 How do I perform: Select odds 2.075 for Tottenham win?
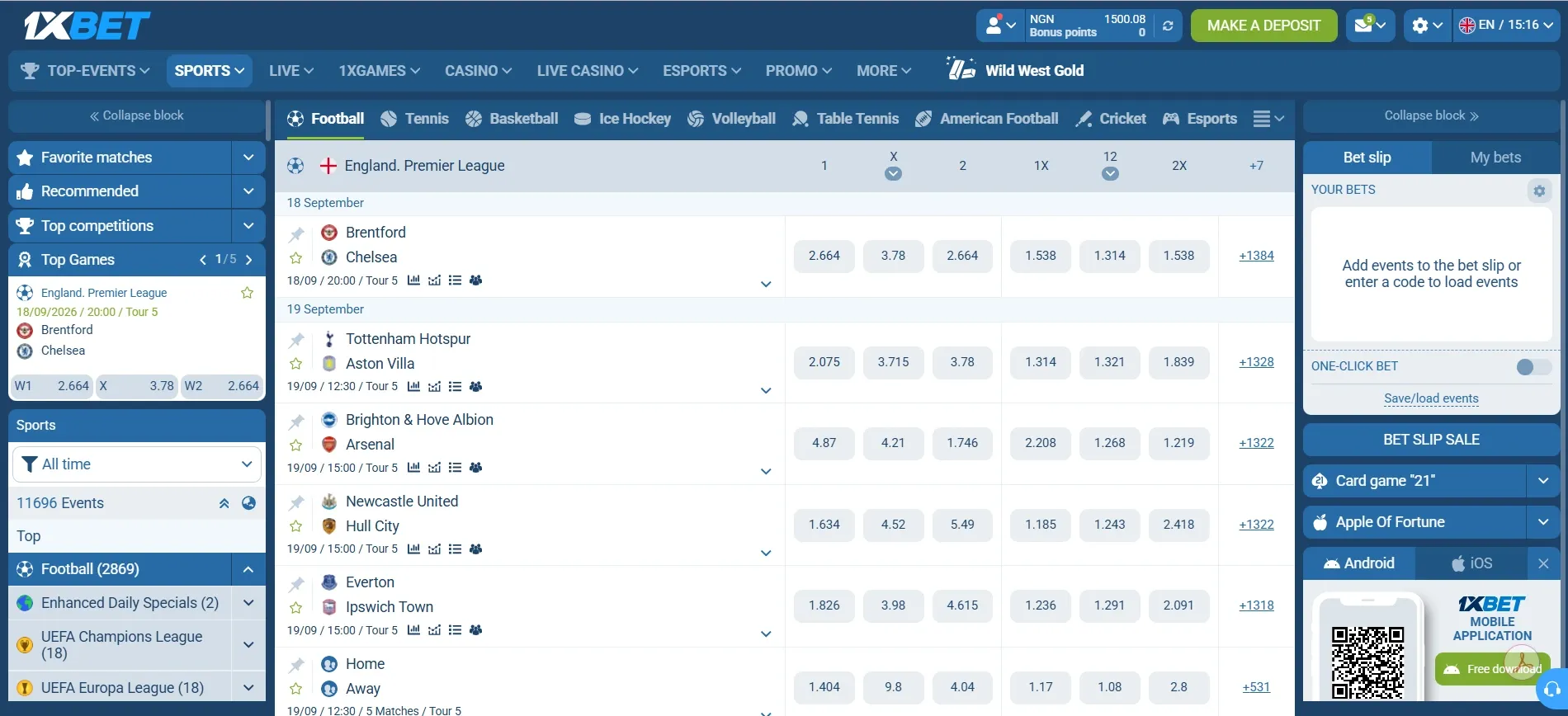(824, 362)
